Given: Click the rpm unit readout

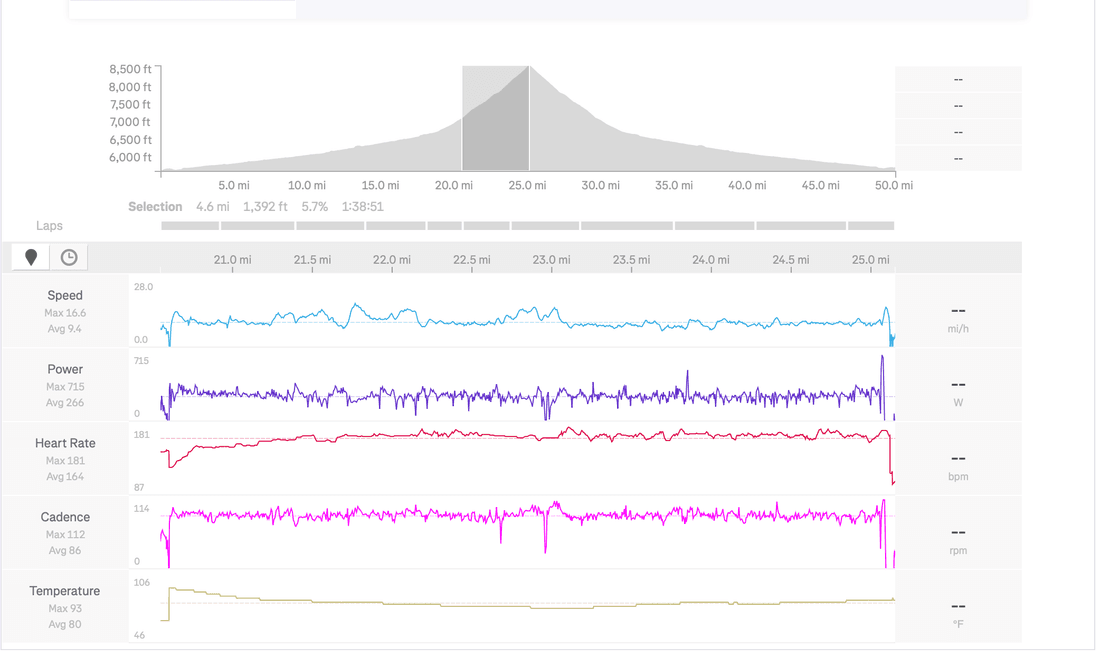Looking at the screenshot, I should click(958, 551).
